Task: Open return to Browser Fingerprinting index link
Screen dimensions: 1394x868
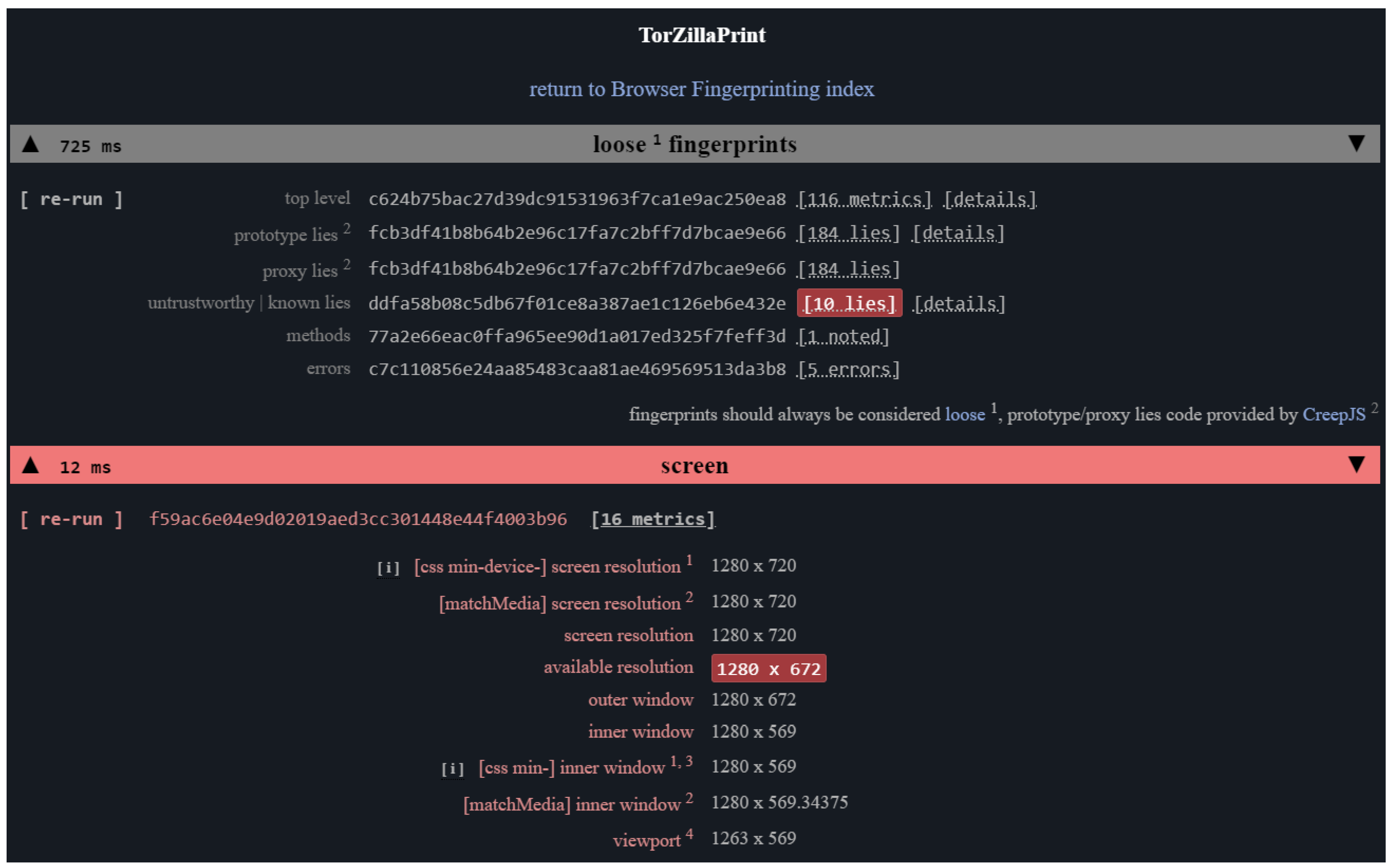Action: (701, 89)
